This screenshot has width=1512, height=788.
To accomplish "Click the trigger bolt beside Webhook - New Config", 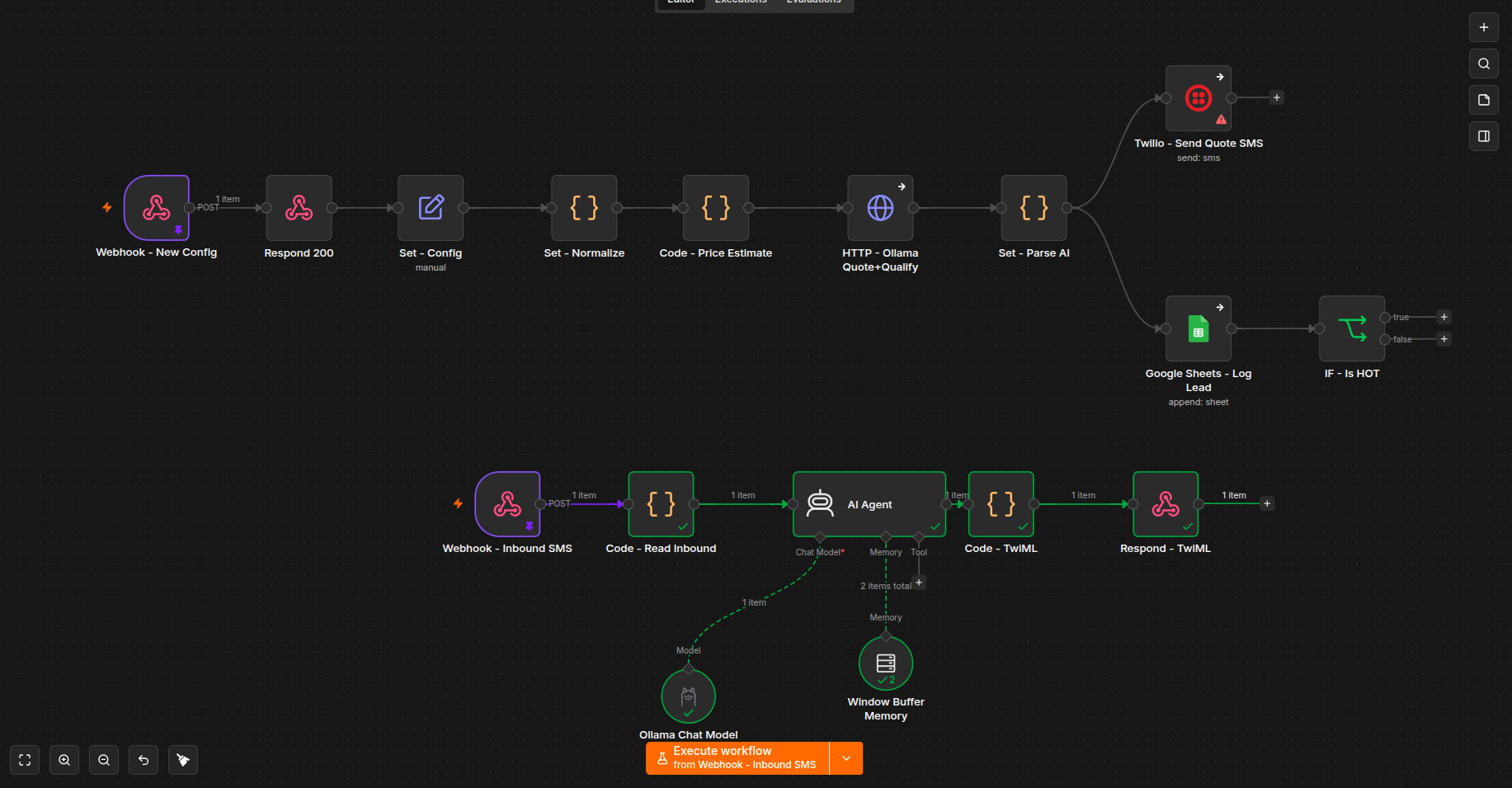I will point(107,208).
